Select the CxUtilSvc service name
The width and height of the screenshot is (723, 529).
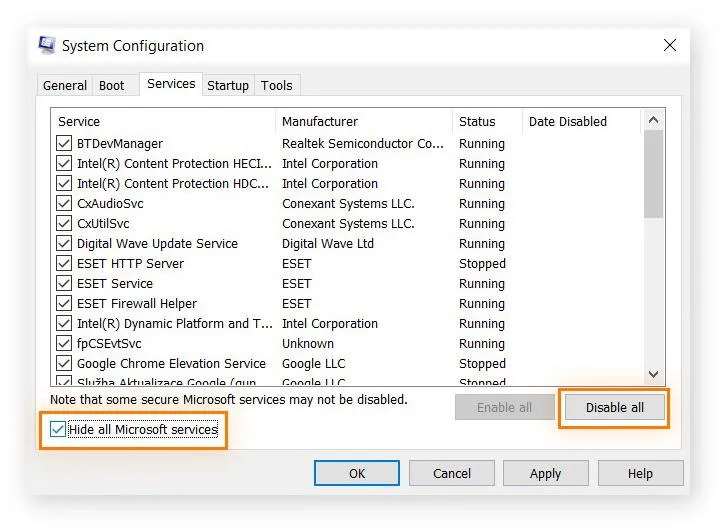tap(103, 223)
